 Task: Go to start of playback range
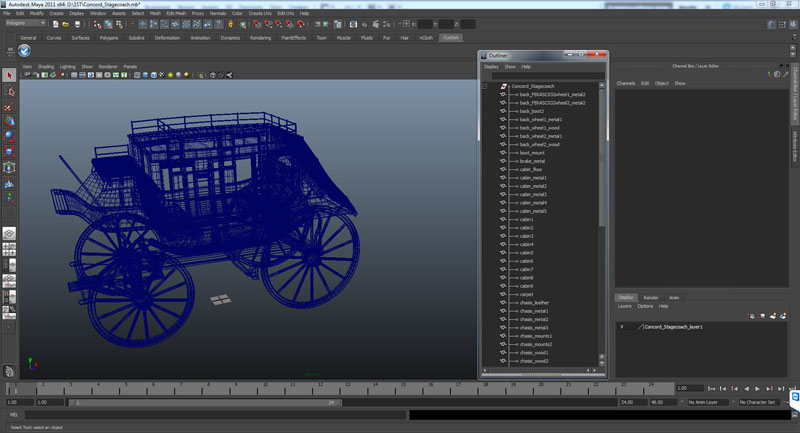click(x=713, y=388)
